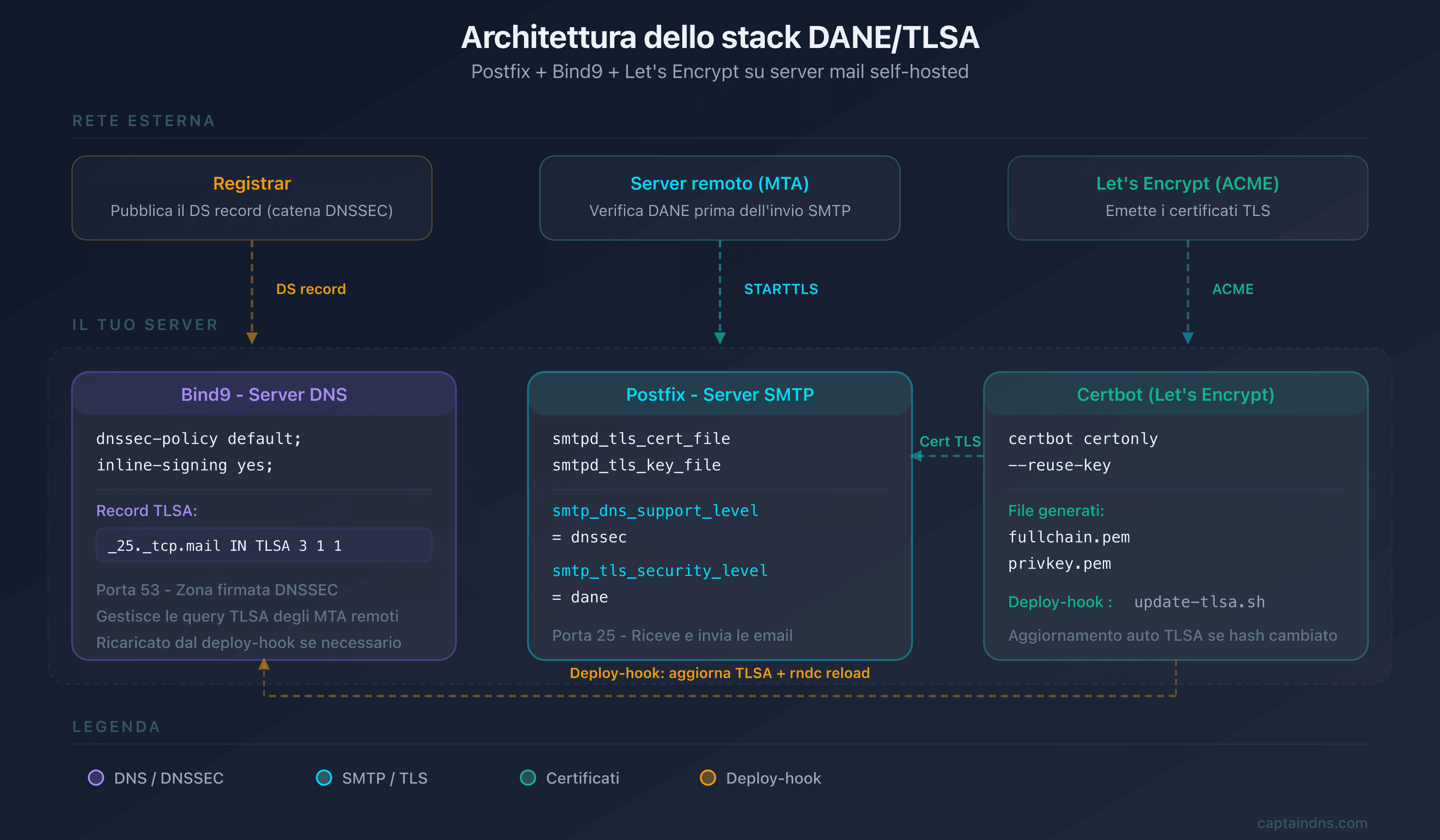
Task: Click the STARTTLS arrow label
Action: pyautogui.click(x=781, y=289)
